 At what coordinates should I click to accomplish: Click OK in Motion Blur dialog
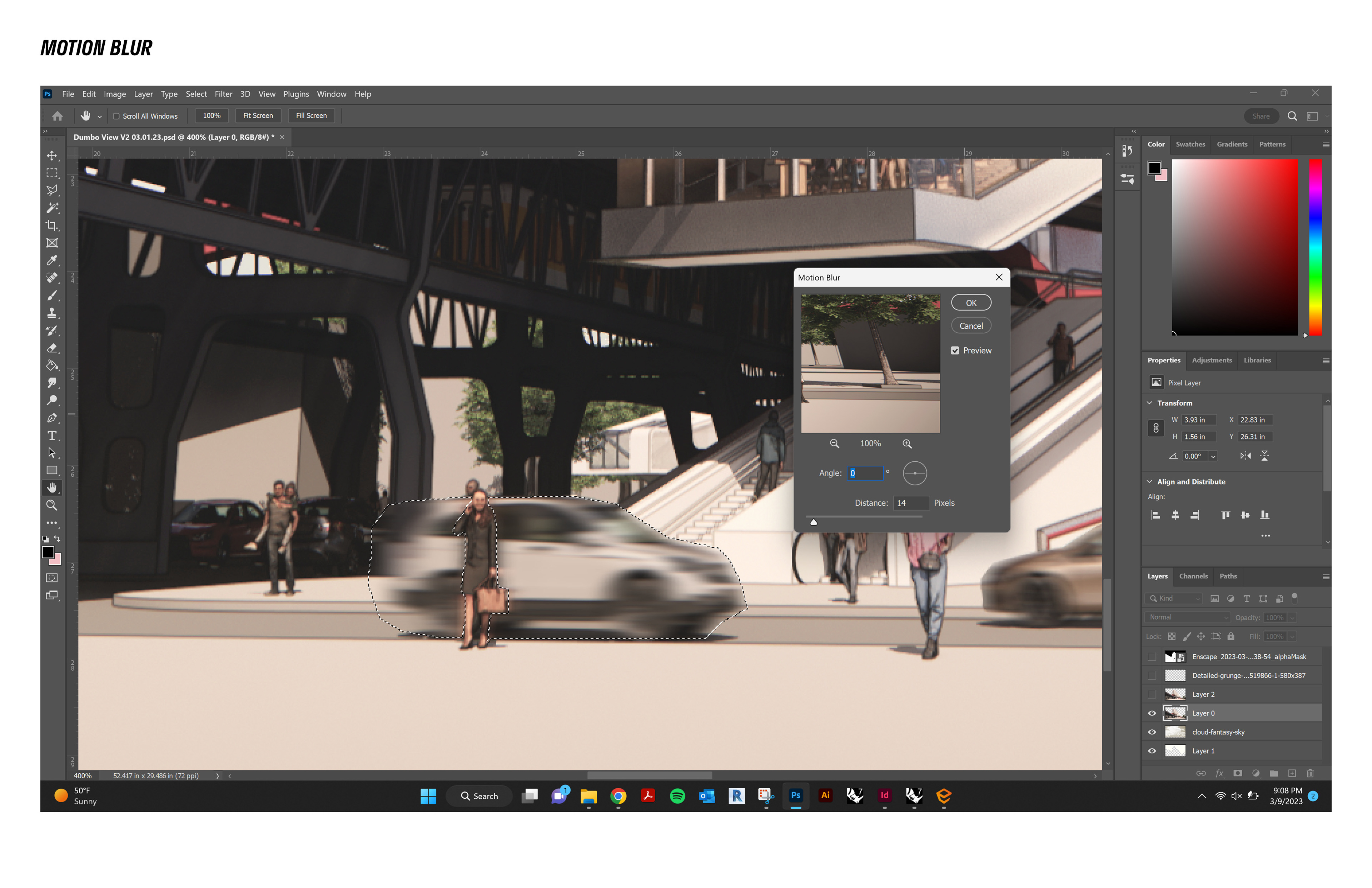[971, 303]
